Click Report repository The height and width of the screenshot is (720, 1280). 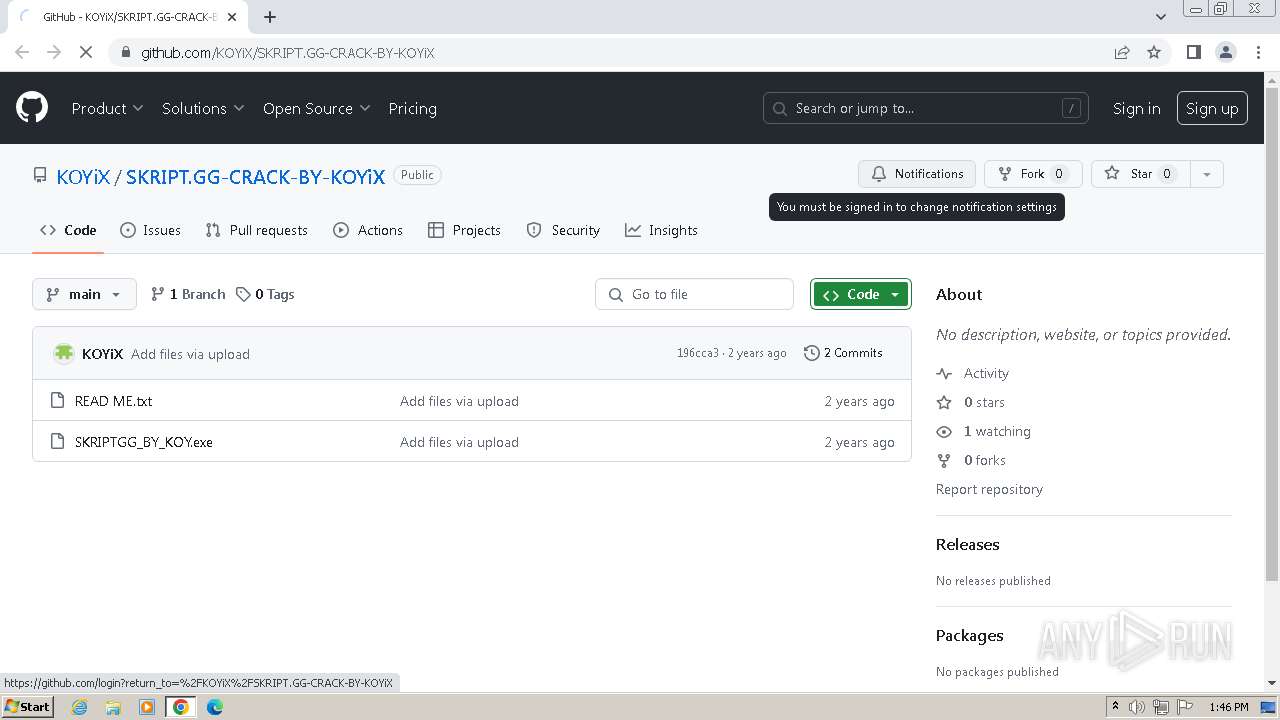pos(989,489)
